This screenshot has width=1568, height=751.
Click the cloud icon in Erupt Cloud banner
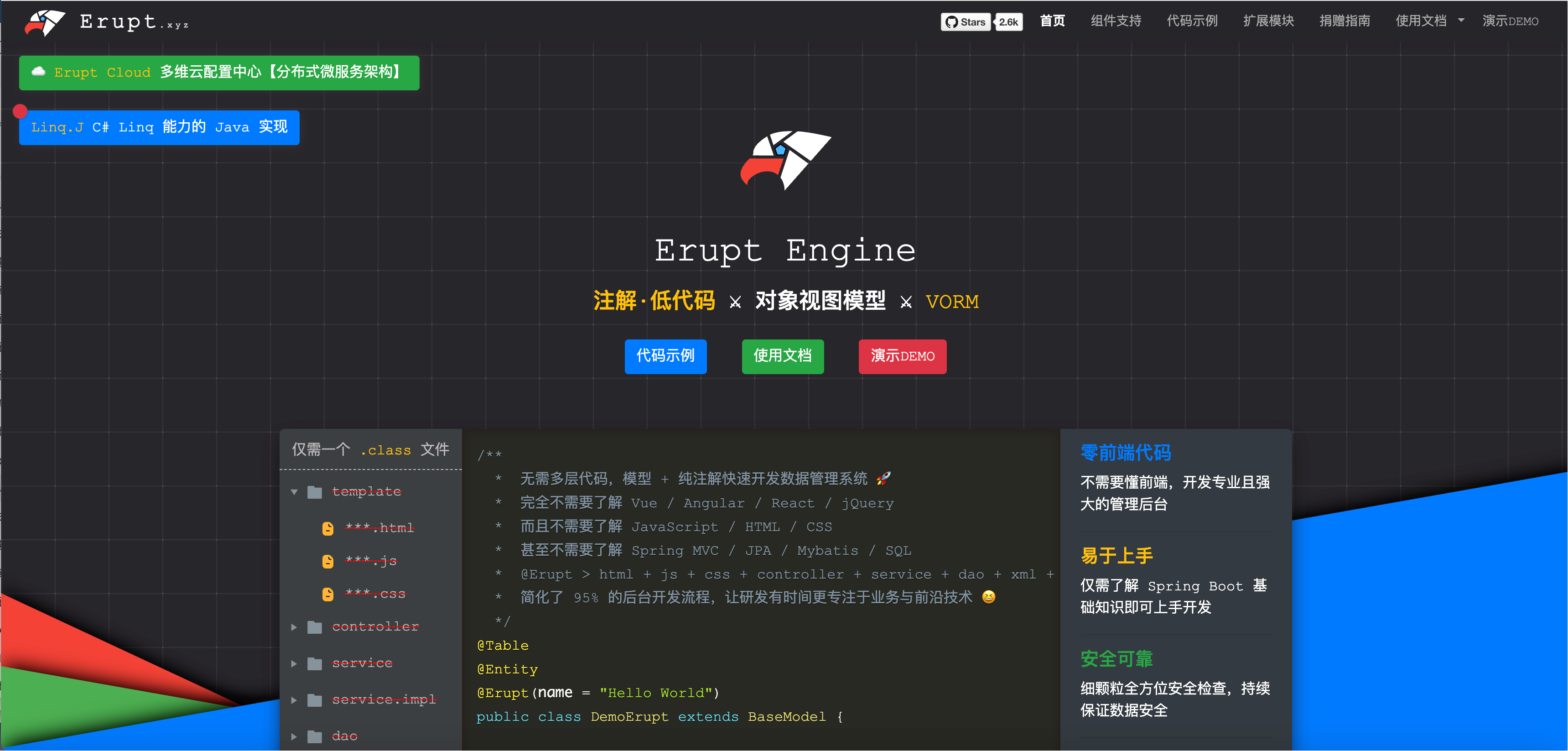point(38,71)
